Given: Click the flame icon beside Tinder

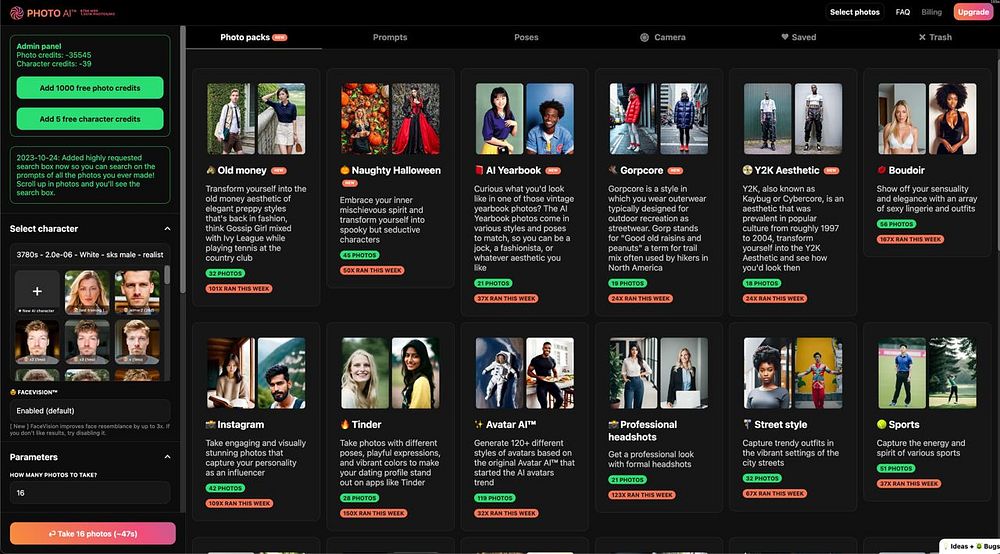Looking at the screenshot, I should 344,425.
